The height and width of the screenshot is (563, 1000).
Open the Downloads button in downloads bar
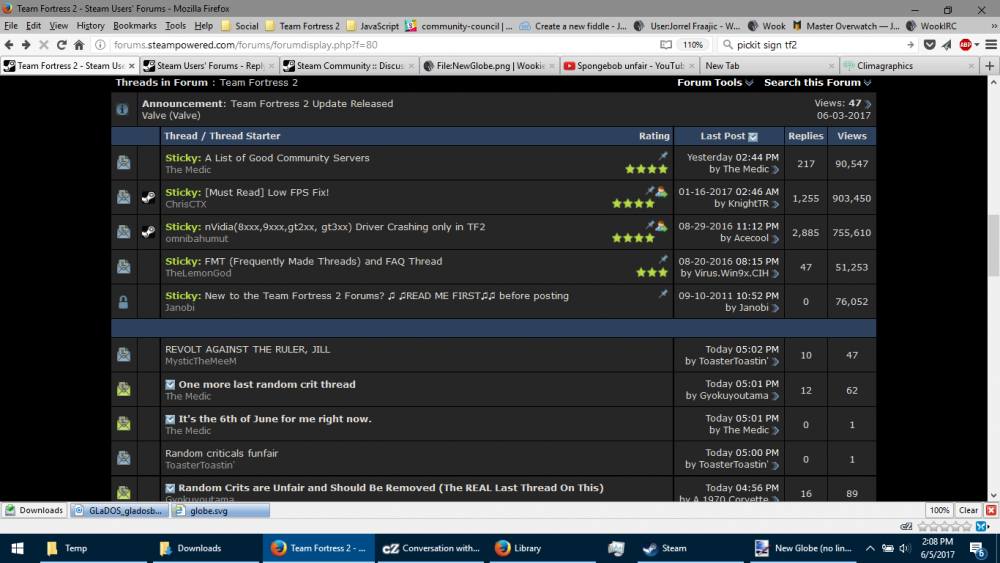pos(34,510)
